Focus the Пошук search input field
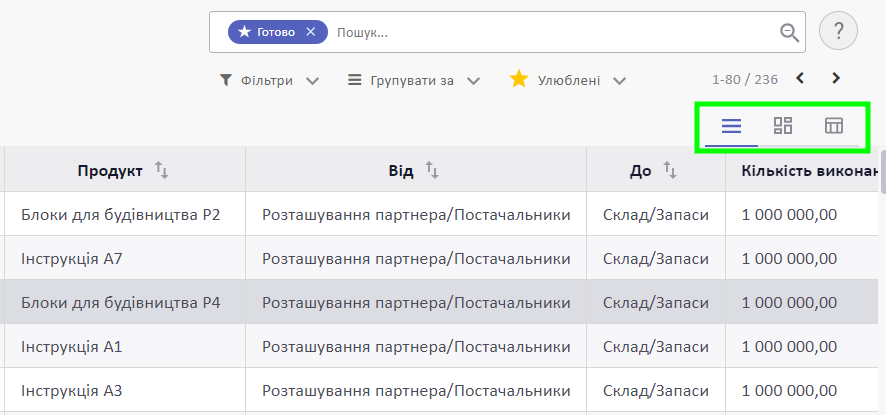Screen dimensions: 886x415 [554, 32]
